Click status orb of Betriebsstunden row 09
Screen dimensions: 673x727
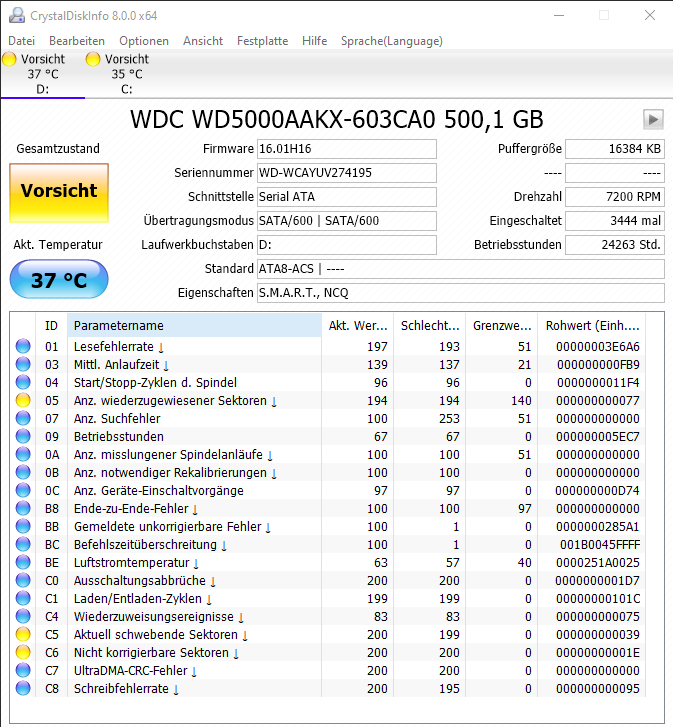(23, 436)
